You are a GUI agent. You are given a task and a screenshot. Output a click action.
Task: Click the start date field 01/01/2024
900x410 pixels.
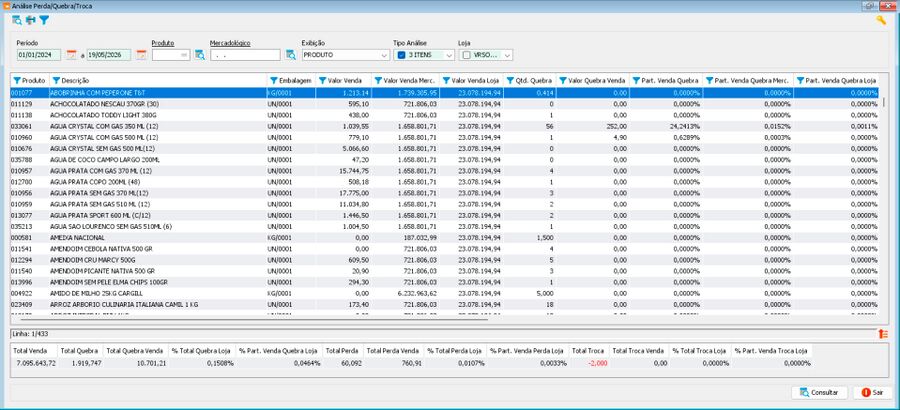click(x=39, y=55)
